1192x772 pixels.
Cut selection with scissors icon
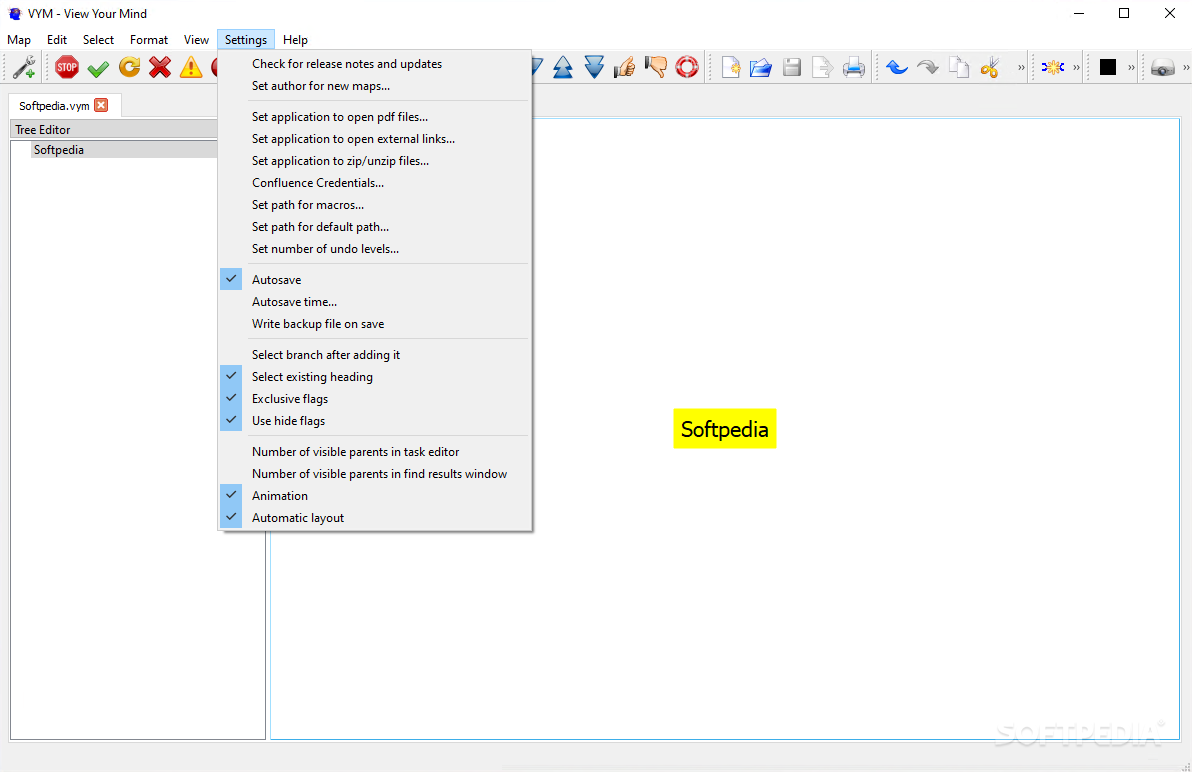pyautogui.click(x=989, y=68)
